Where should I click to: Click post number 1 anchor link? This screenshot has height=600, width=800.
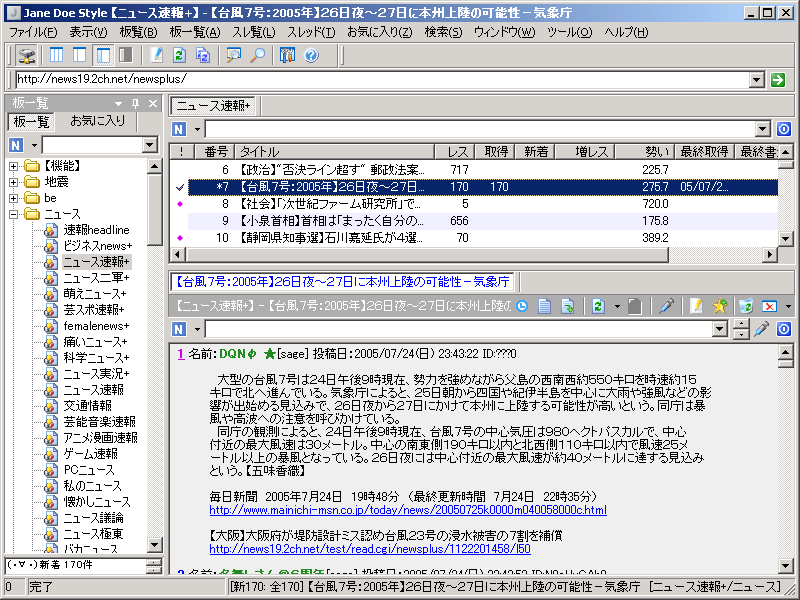tap(181, 354)
